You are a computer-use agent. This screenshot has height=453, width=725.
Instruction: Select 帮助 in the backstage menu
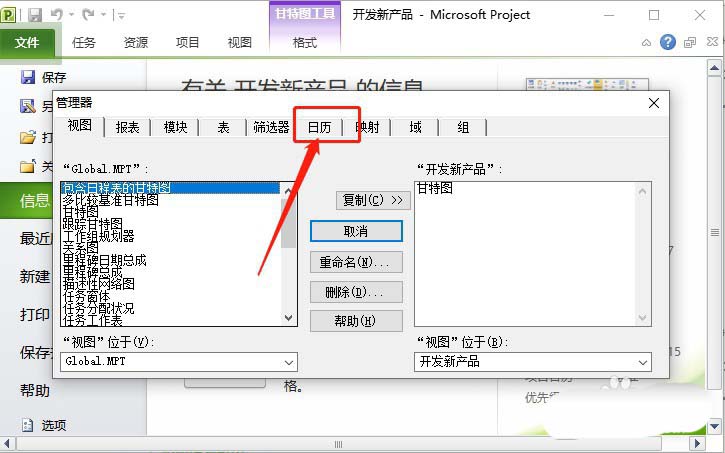pyautogui.click(x=35, y=391)
